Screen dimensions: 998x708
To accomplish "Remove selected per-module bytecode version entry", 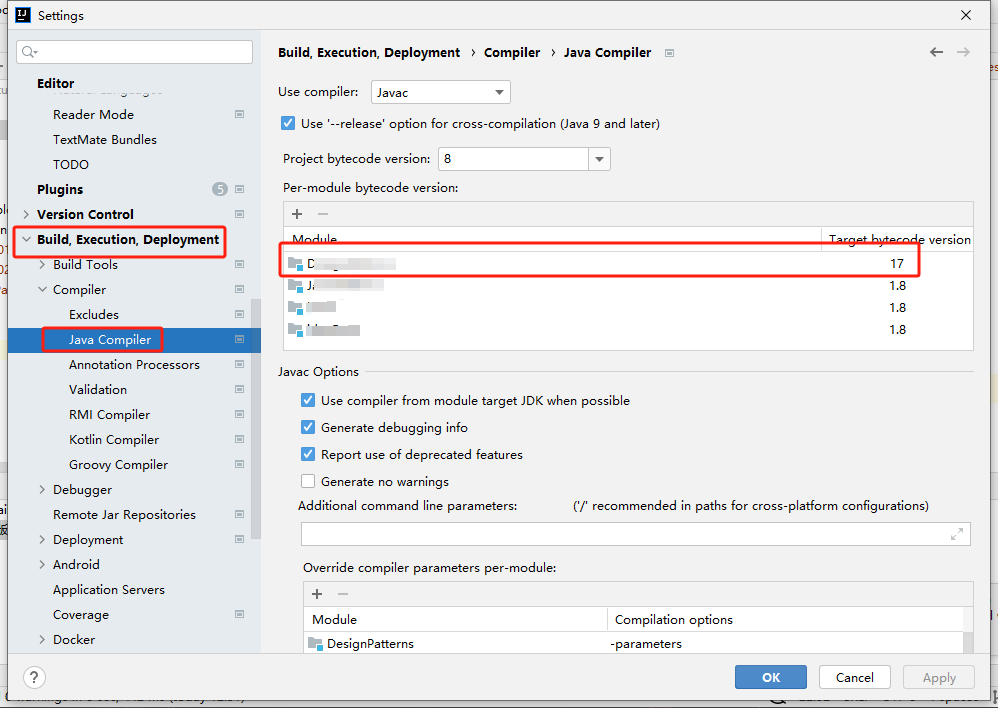I will (323, 214).
